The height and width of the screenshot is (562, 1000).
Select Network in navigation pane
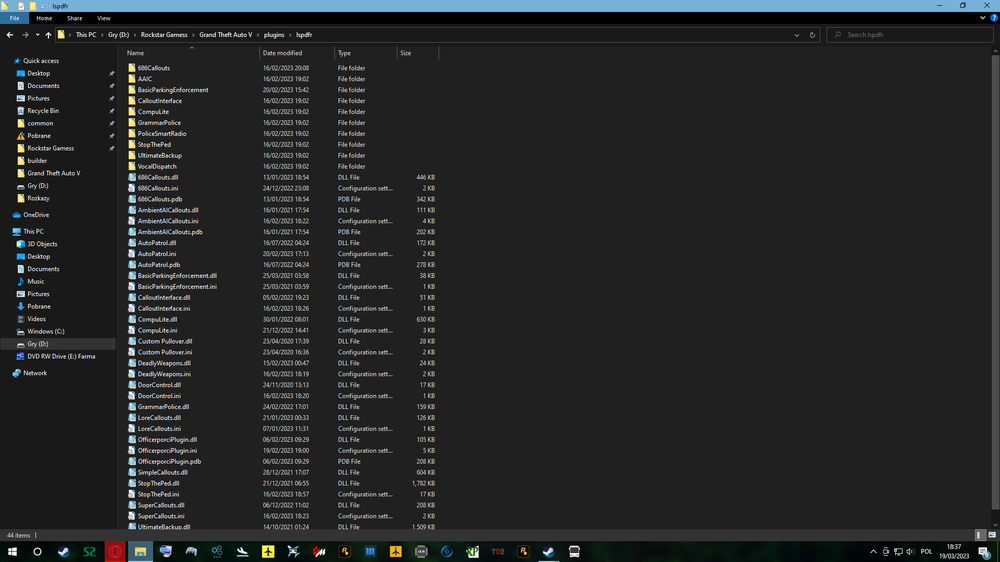tap(35, 373)
